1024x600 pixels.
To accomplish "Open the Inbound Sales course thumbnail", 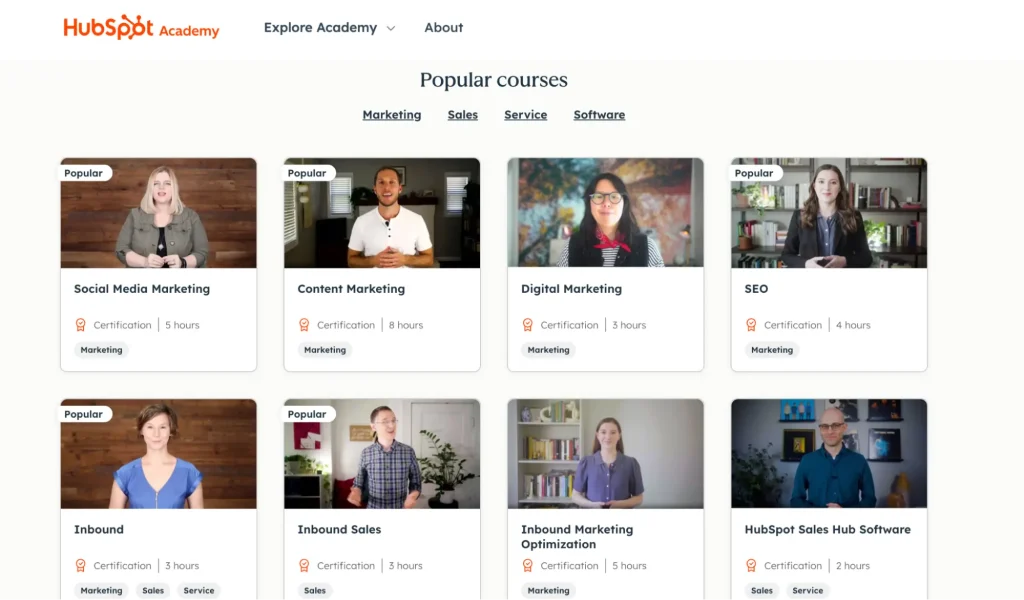I will 382,453.
